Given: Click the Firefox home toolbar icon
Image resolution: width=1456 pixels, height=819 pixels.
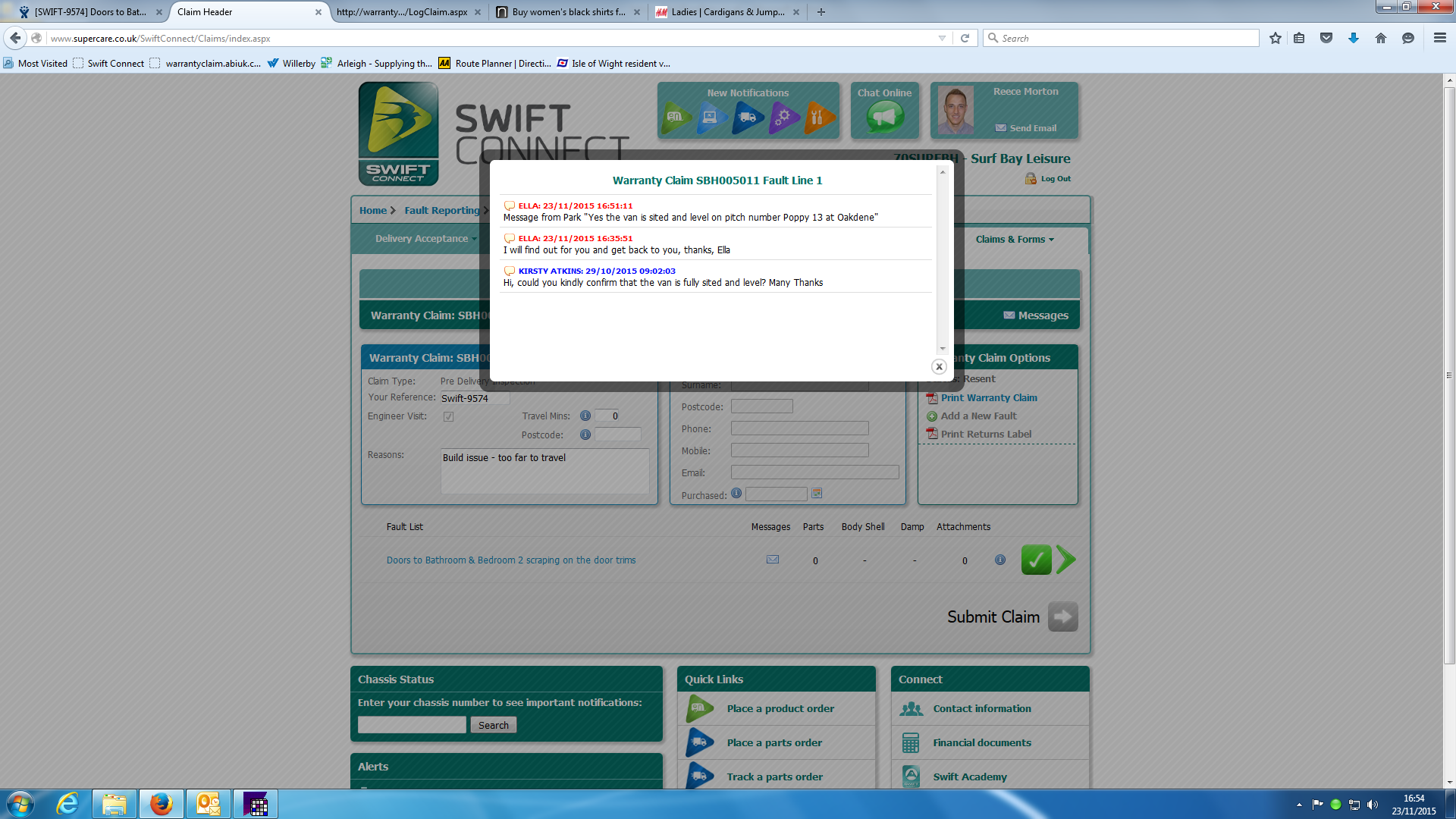Looking at the screenshot, I should click(x=1380, y=38).
